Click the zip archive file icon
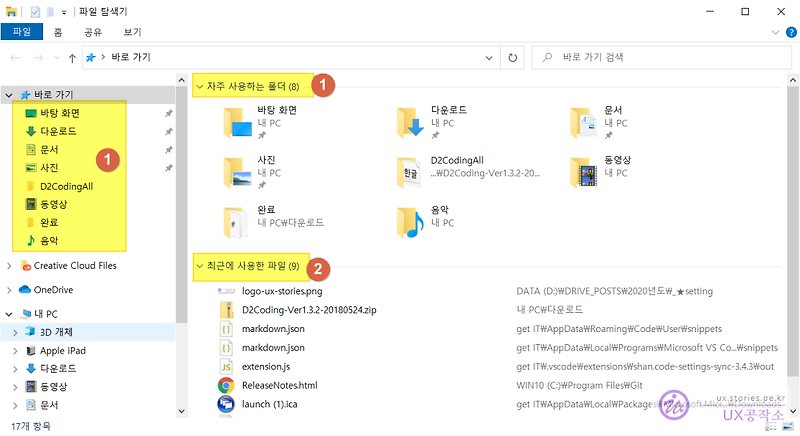Screen dimensions: 800x436 226,310
